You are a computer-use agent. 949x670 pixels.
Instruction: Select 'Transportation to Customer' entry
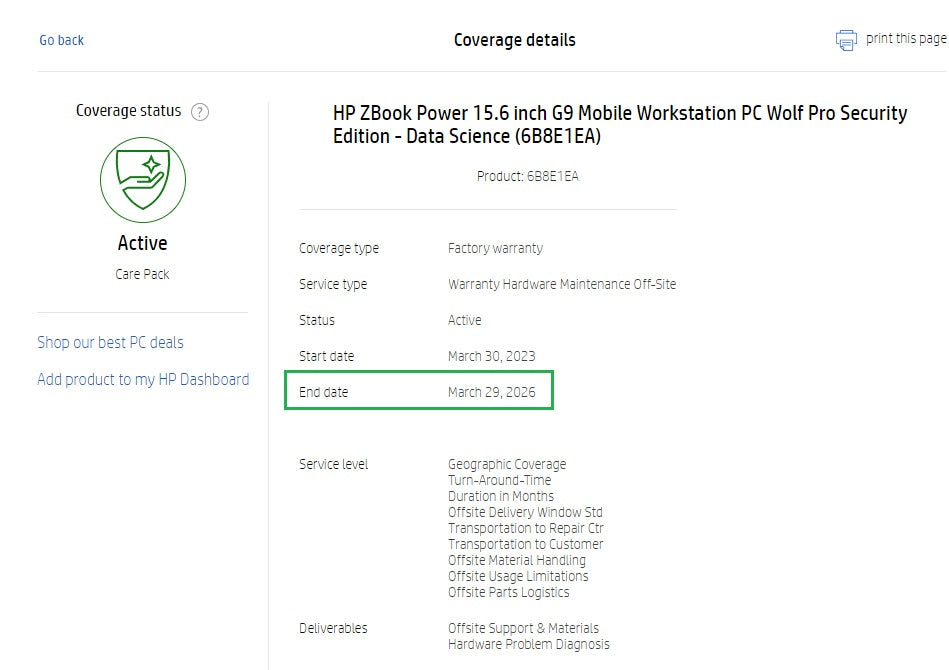coord(525,544)
